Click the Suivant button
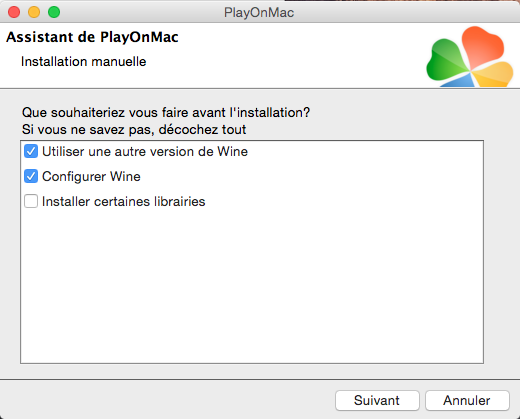 [377, 400]
